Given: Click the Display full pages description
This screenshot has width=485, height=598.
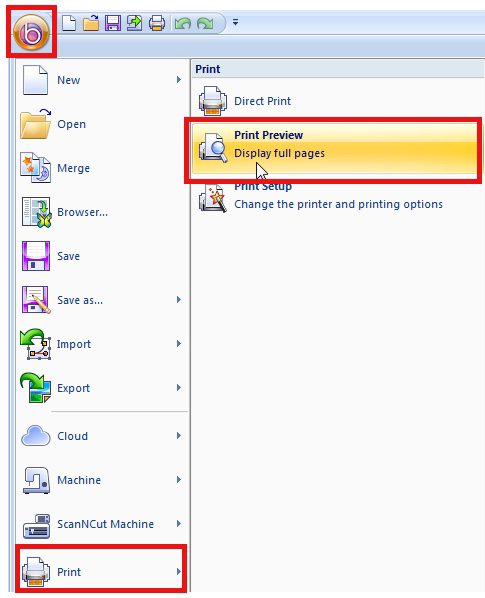Looking at the screenshot, I should (x=279, y=153).
